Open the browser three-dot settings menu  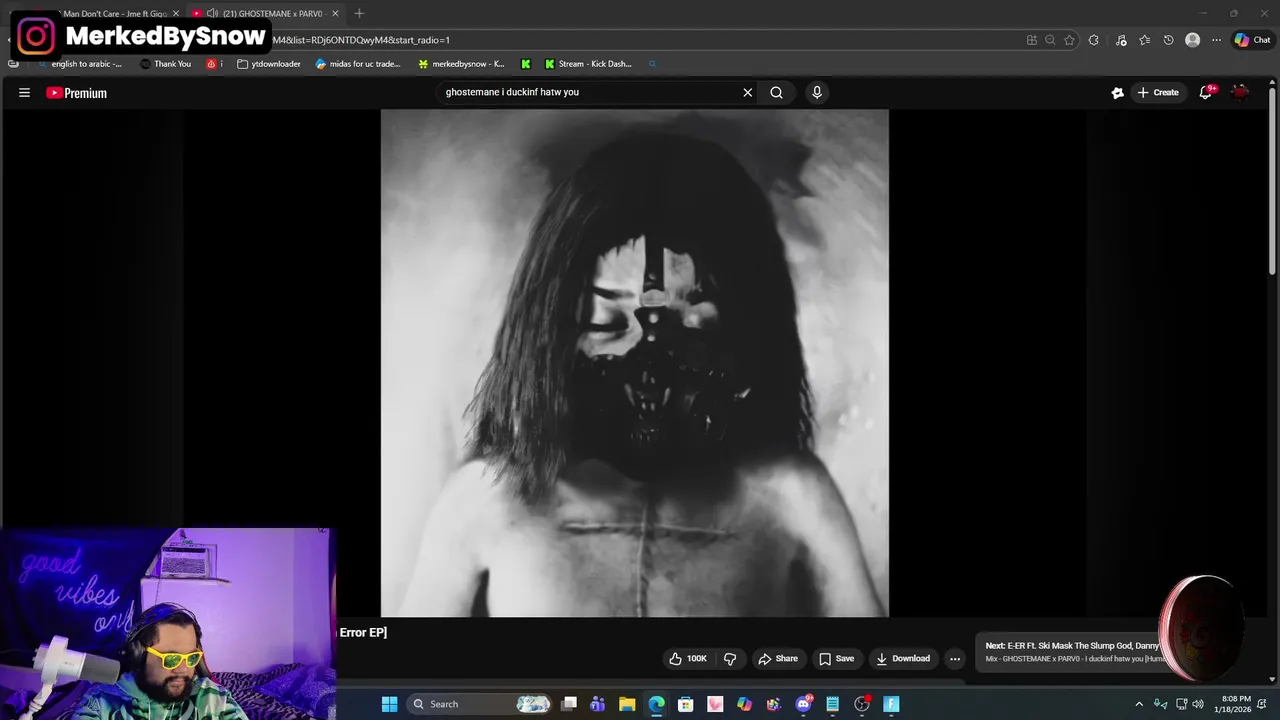[1216, 40]
